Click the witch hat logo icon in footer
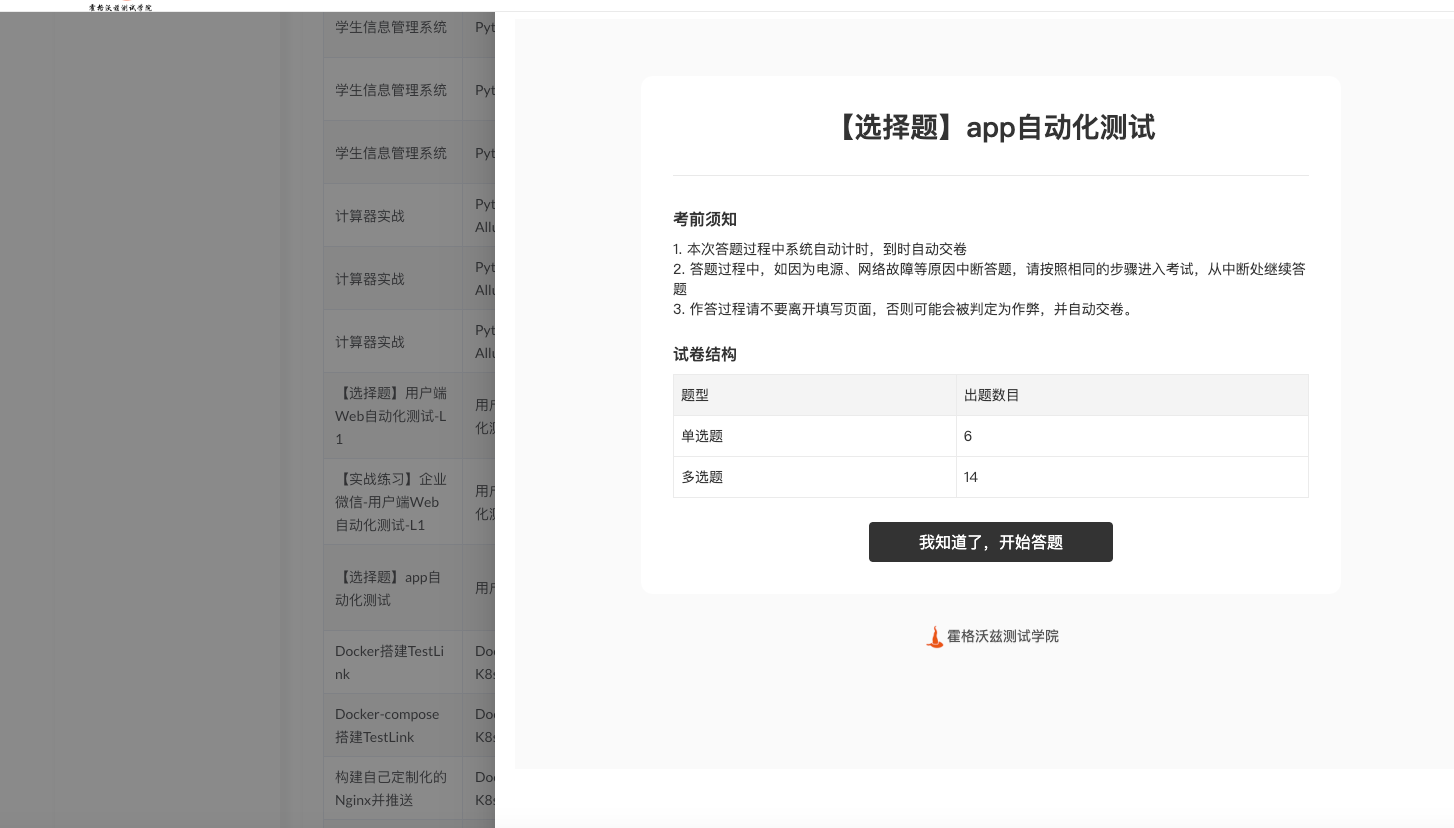Viewport: 1454px width, 828px height. pyautogui.click(x=934, y=637)
